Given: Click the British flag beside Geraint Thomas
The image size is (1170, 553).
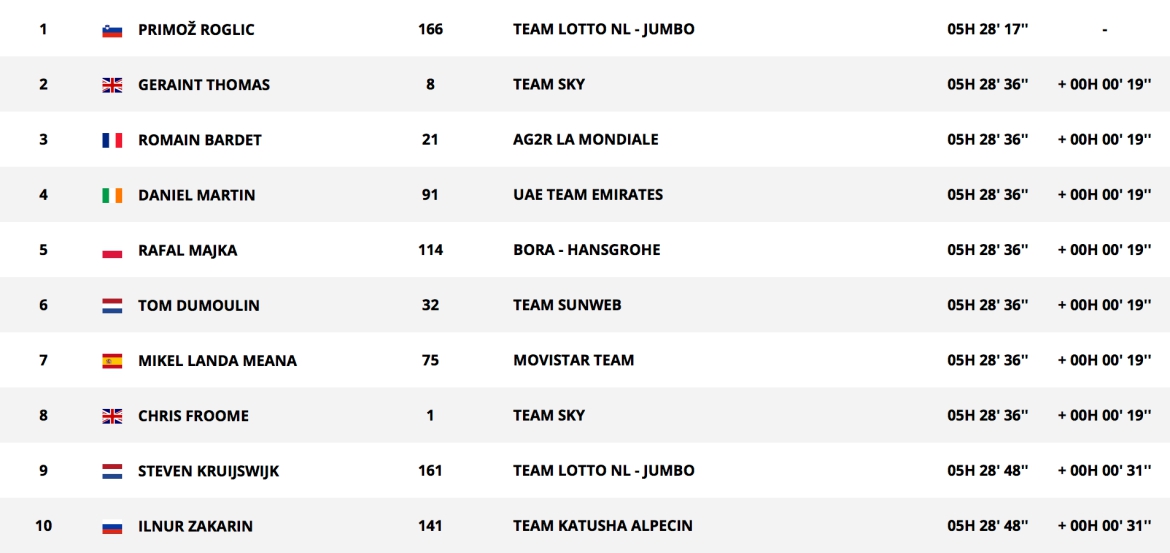Looking at the screenshot, I should (x=112, y=85).
